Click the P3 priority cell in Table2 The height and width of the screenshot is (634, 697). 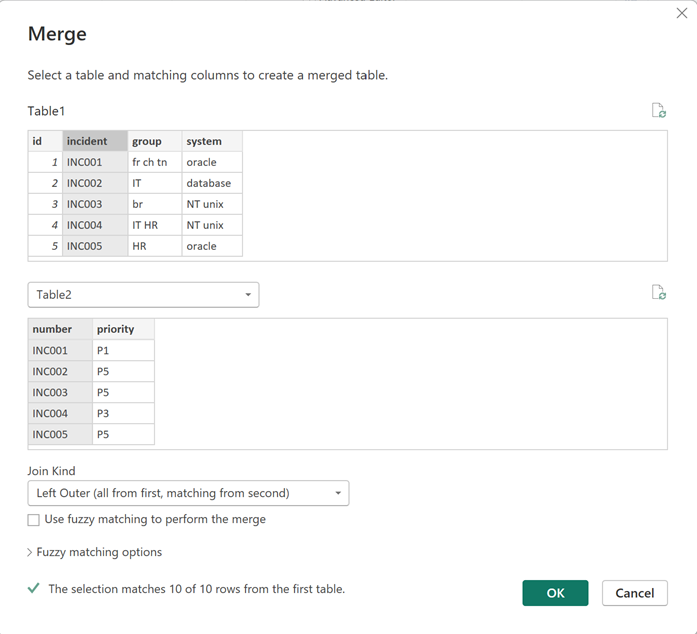pyautogui.click(x=122, y=413)
